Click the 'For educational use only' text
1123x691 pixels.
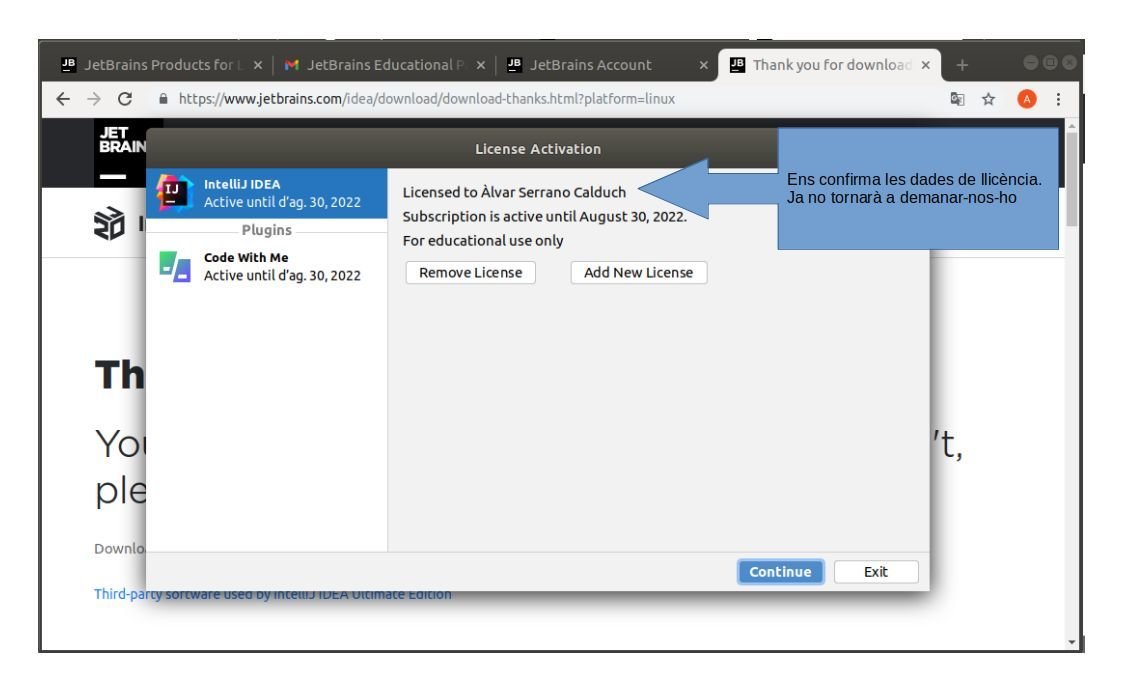(x=483, y=241)
